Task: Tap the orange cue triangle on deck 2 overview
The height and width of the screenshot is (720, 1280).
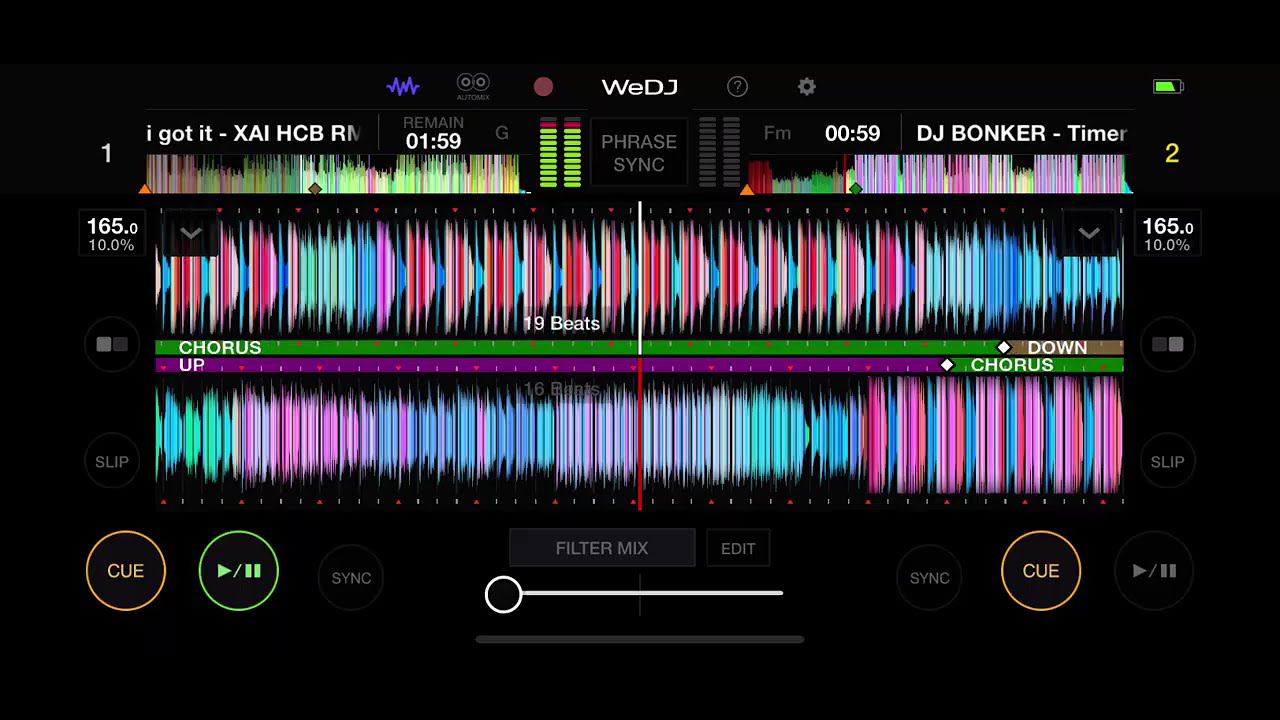Action: (747, 188)
